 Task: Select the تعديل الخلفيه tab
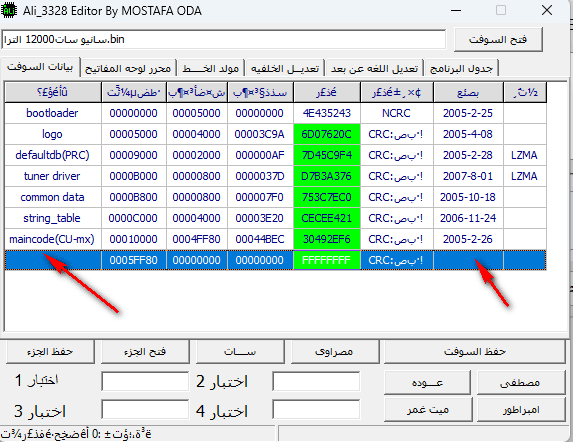coord(285,68)
